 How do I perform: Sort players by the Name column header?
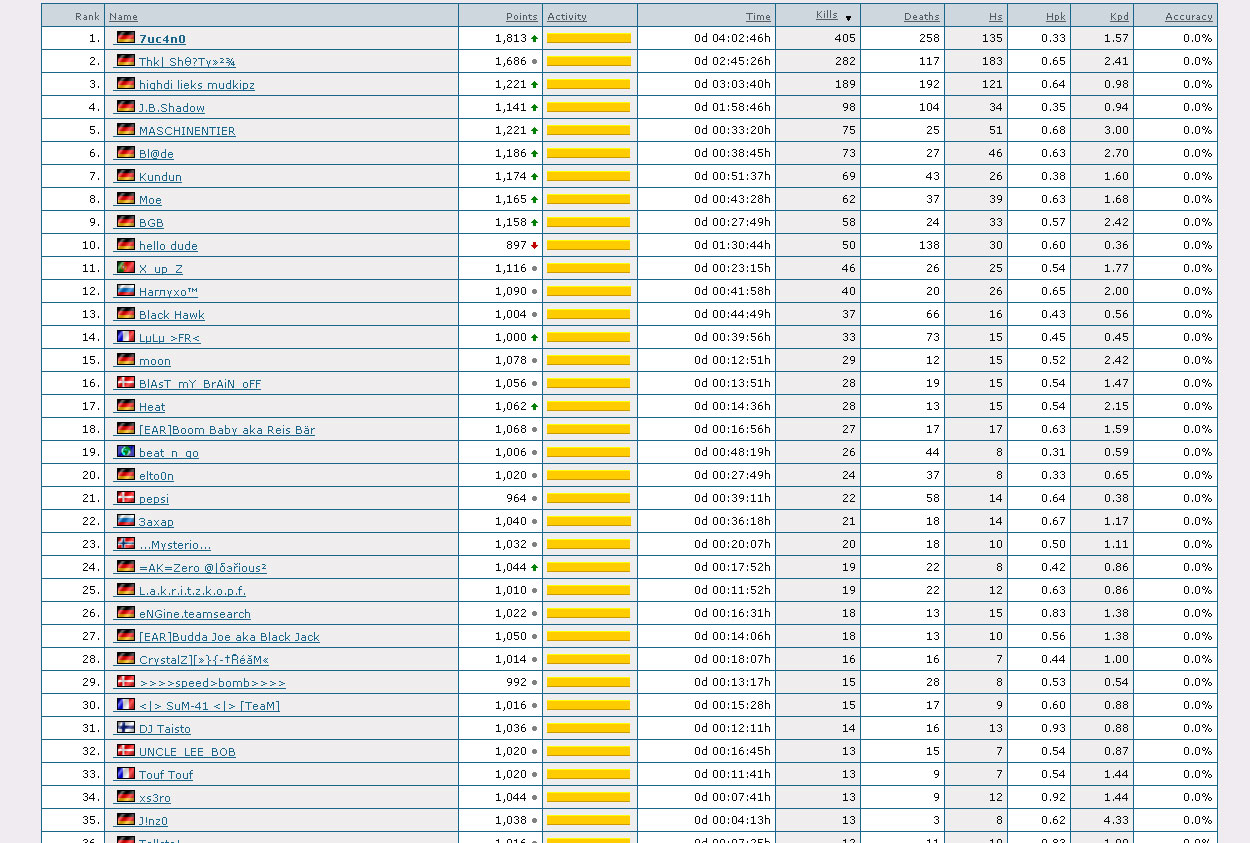pyautogui.click(x=123, y=17)
